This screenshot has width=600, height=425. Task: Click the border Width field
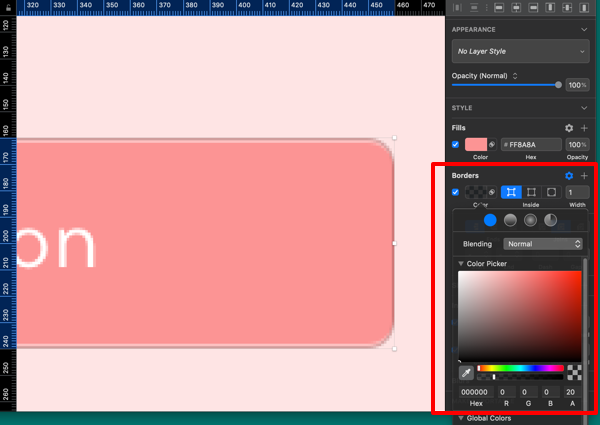point(577,192)
